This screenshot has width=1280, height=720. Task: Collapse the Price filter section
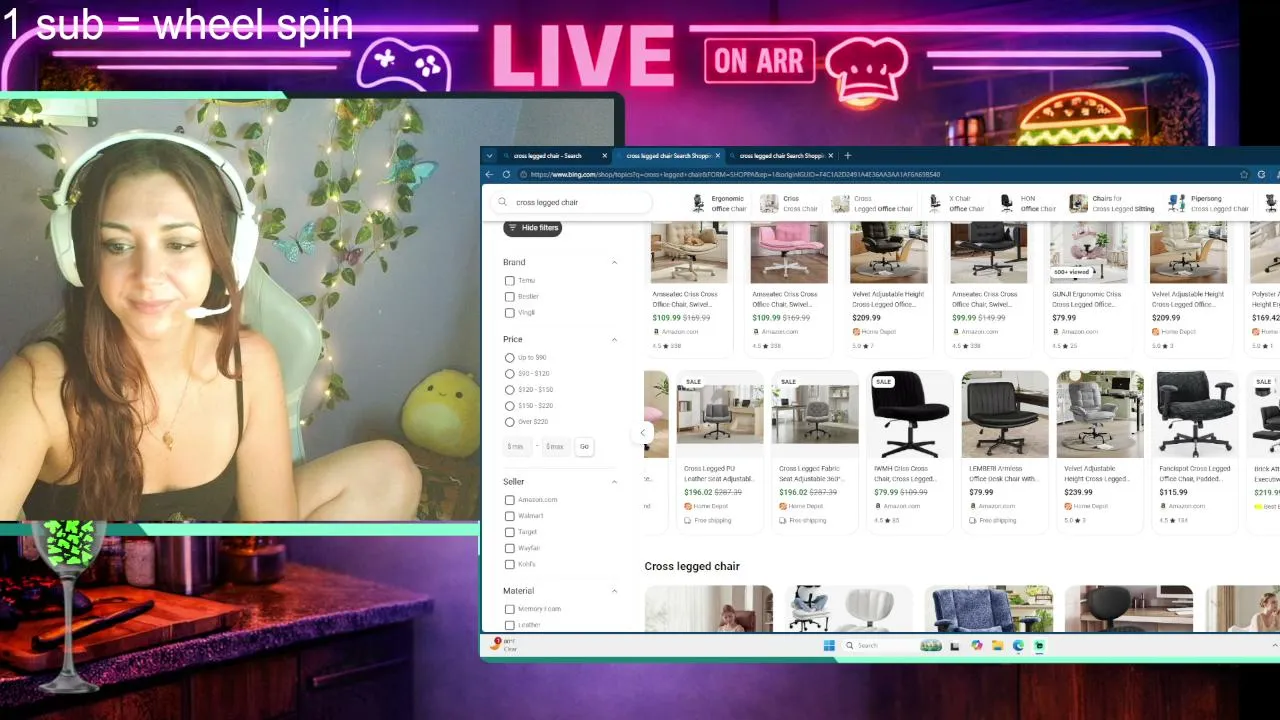(614, 340)
